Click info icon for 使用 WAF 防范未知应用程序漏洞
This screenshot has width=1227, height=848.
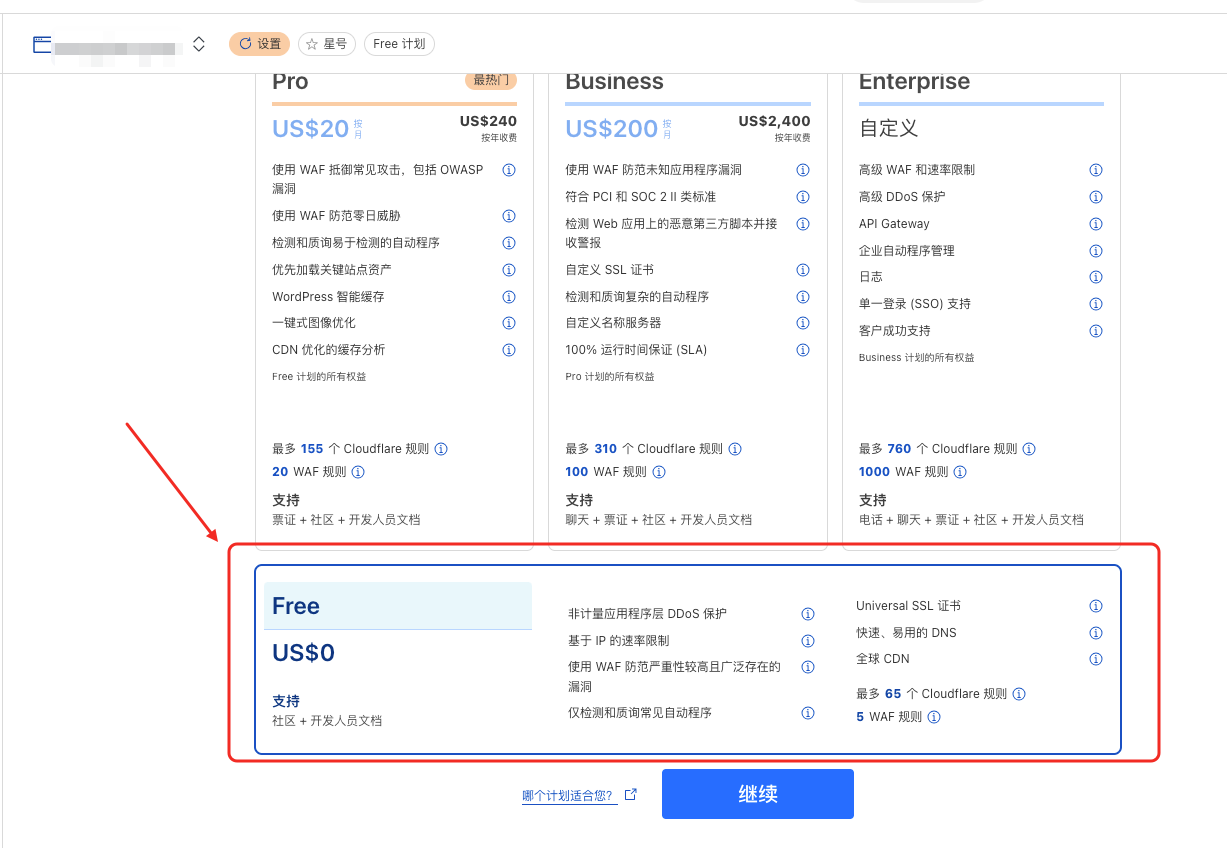pos(803,170)
